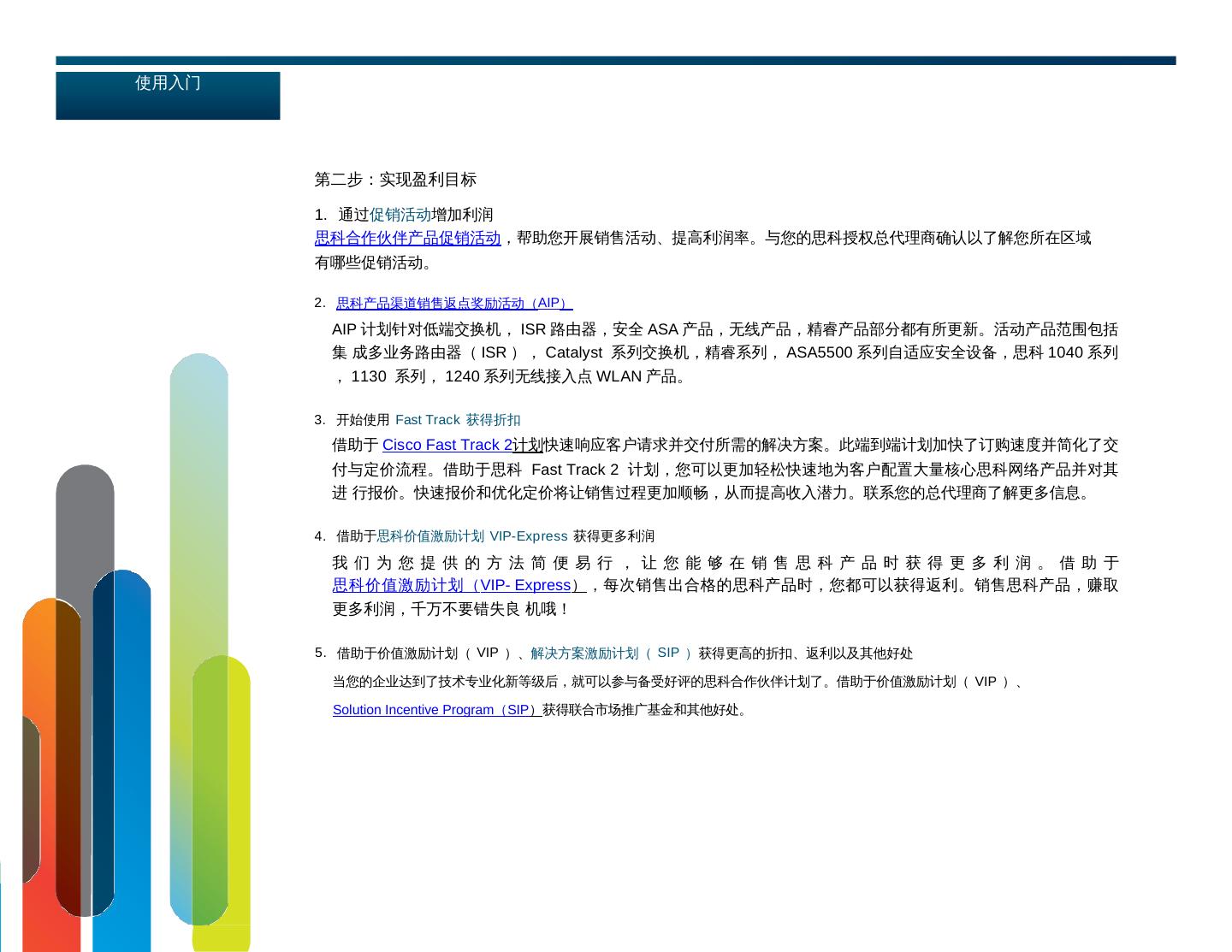Open the Solution Incentive Program（SIP） link
Viewport: 1232px width, 952px height.
tap(437, 710)
